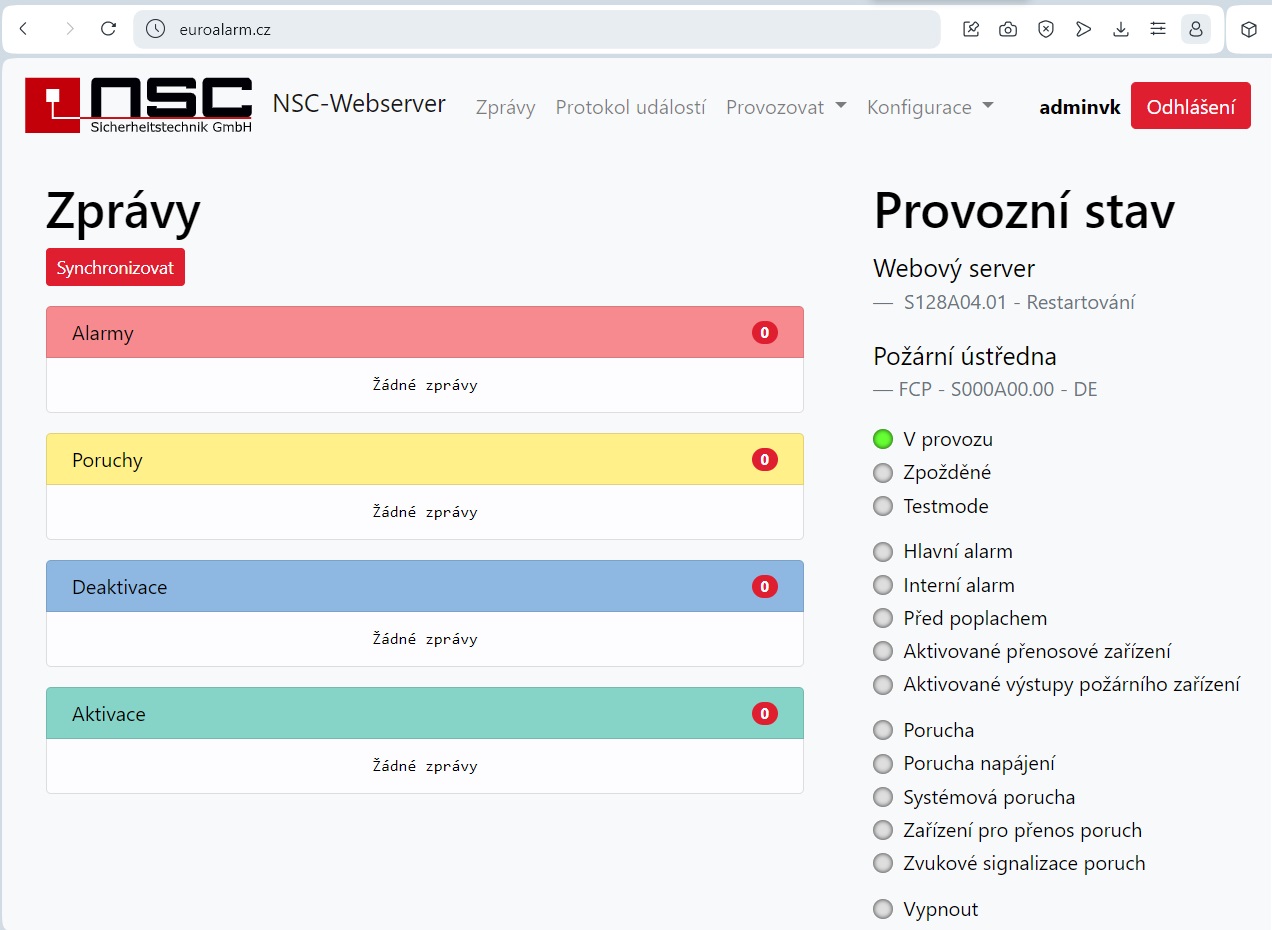This screenshot has height=930, width=1272.
Task: Click the green V provozu indicator
Action: pyautogui.click(x=883, y=439)
